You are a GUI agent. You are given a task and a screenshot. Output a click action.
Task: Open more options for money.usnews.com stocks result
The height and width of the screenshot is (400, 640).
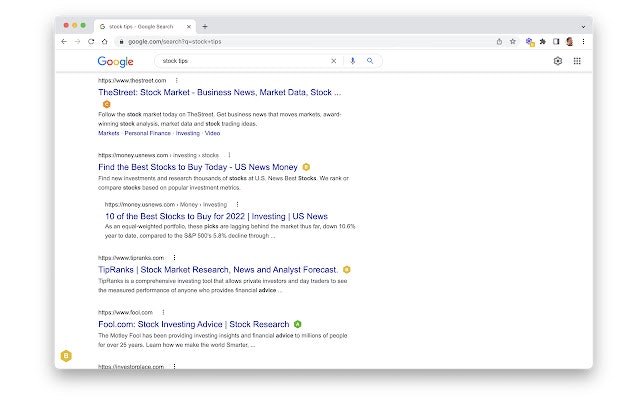coord(229,155)
